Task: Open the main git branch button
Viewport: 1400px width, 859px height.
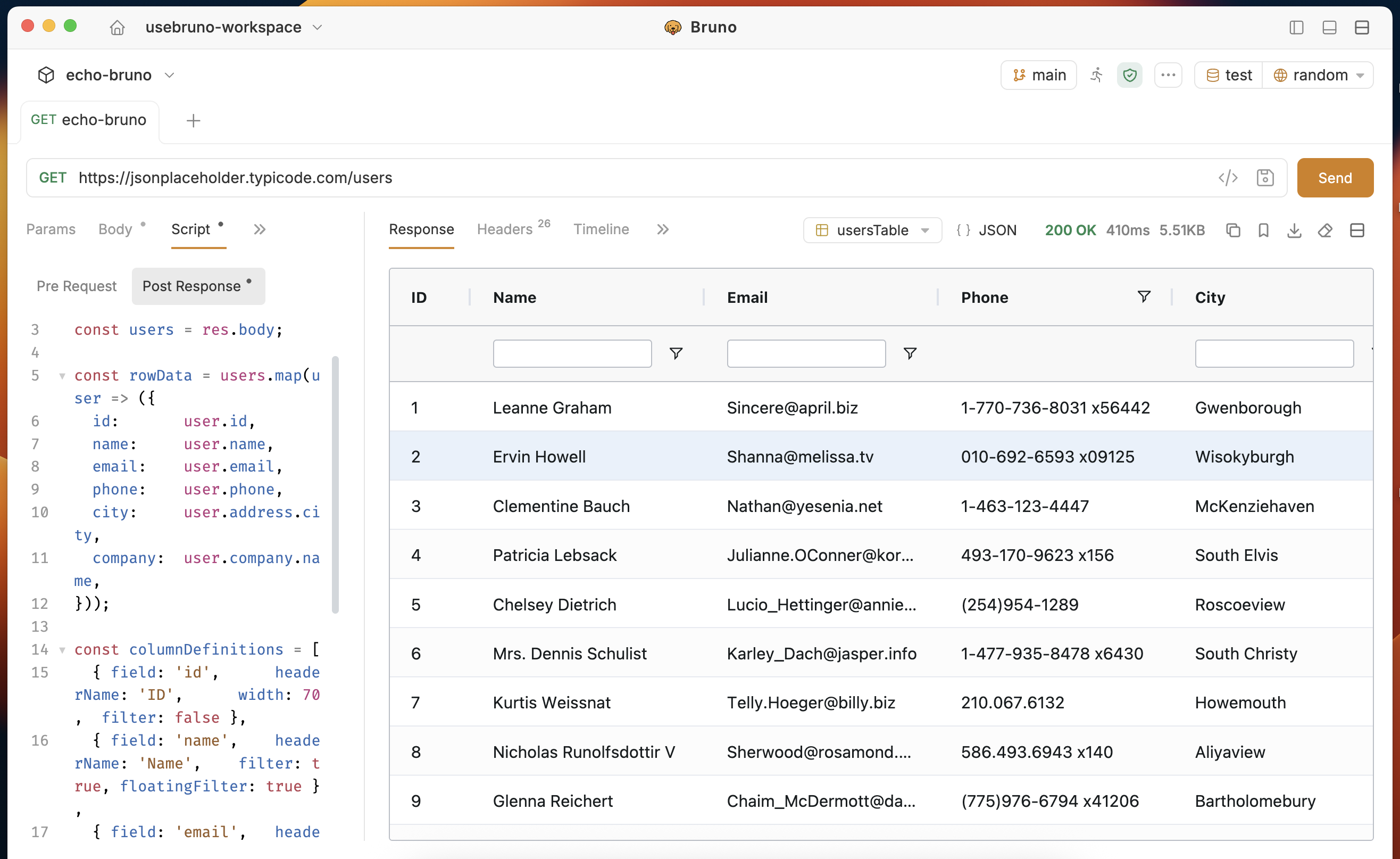Action: tap(1038, 75)
